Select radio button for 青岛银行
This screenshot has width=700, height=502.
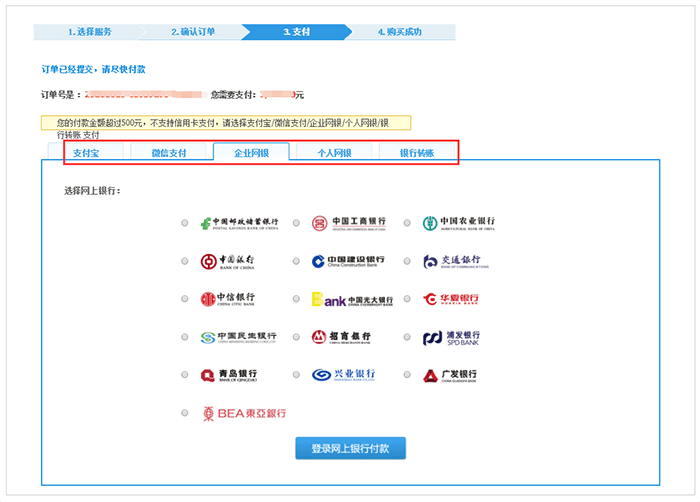(x=184, y=375)
